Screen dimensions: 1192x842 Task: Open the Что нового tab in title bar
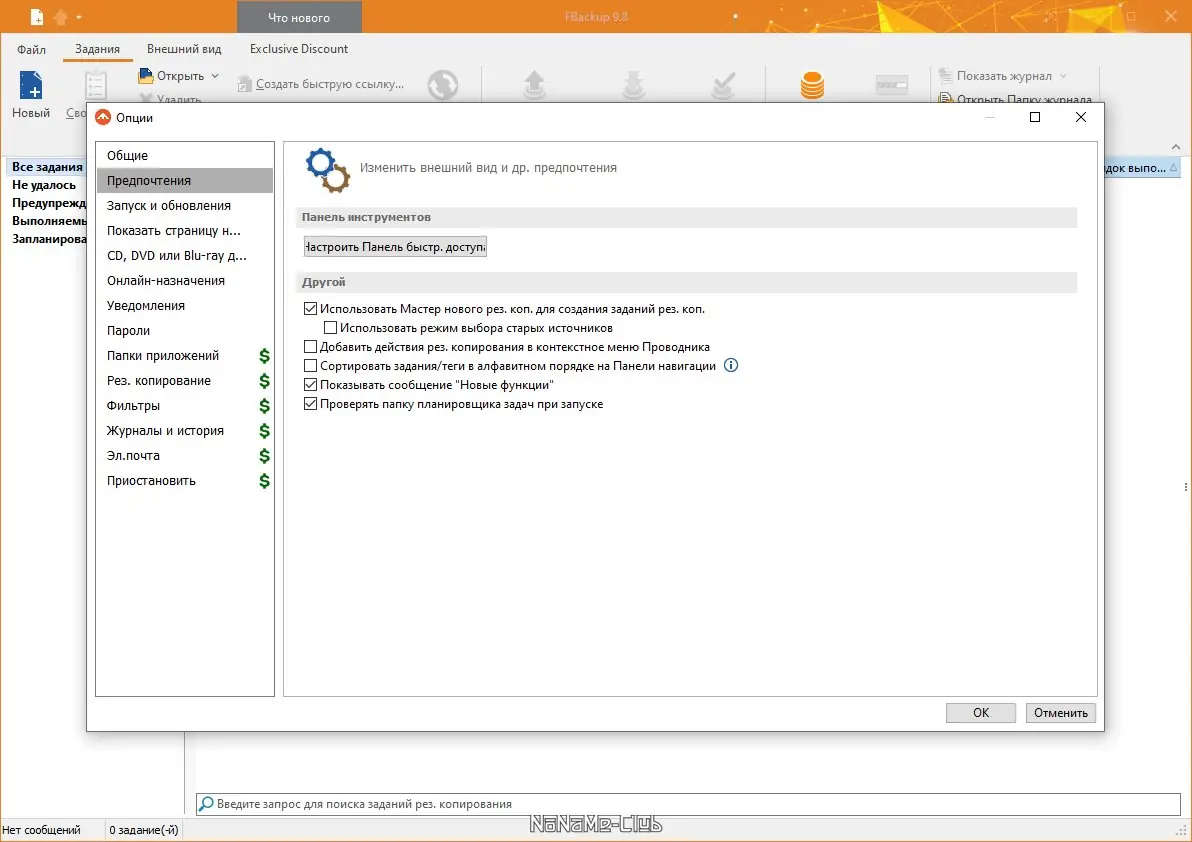pyautogui.click(x=300, y=17)
